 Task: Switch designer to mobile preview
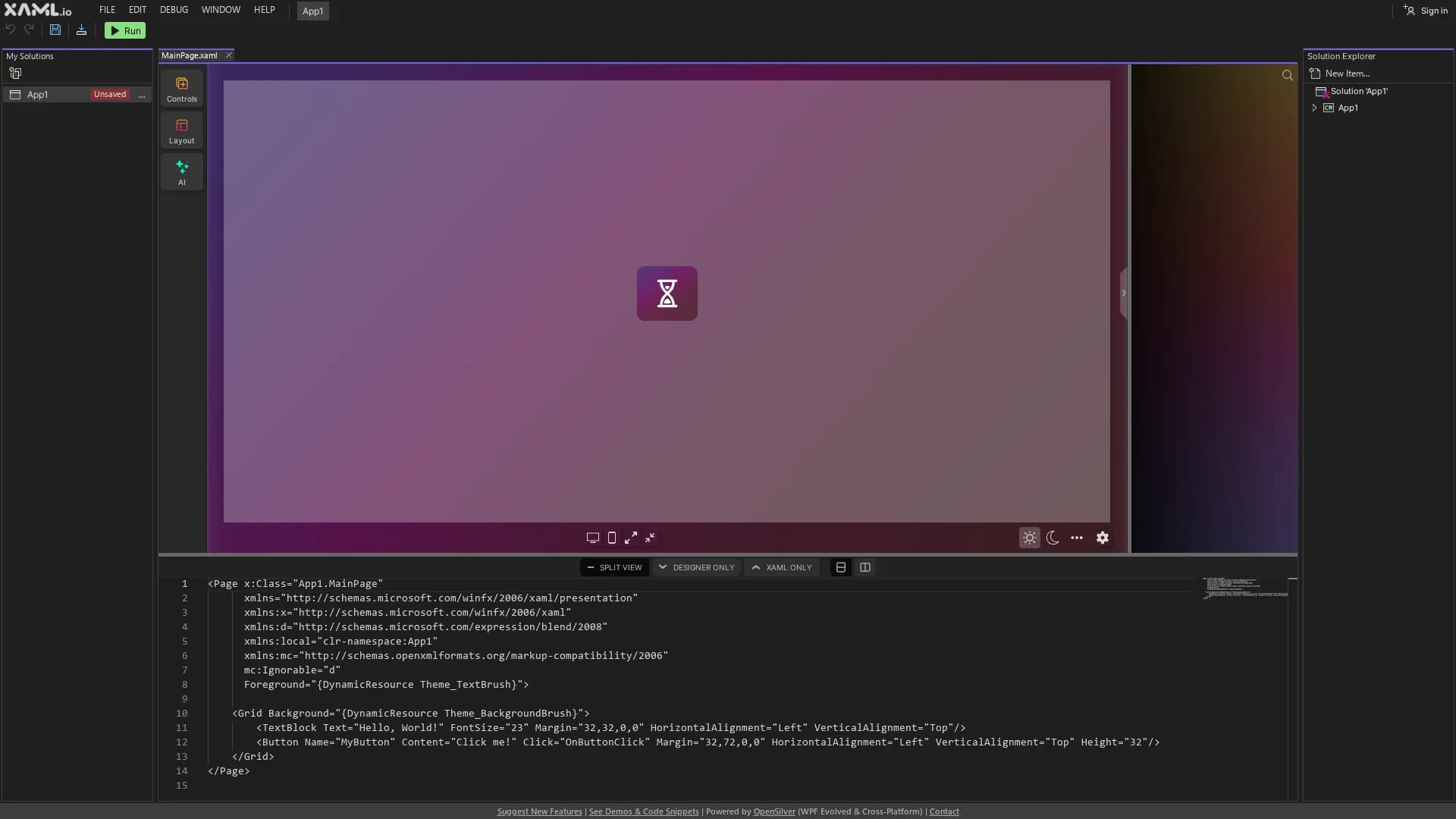612,538
